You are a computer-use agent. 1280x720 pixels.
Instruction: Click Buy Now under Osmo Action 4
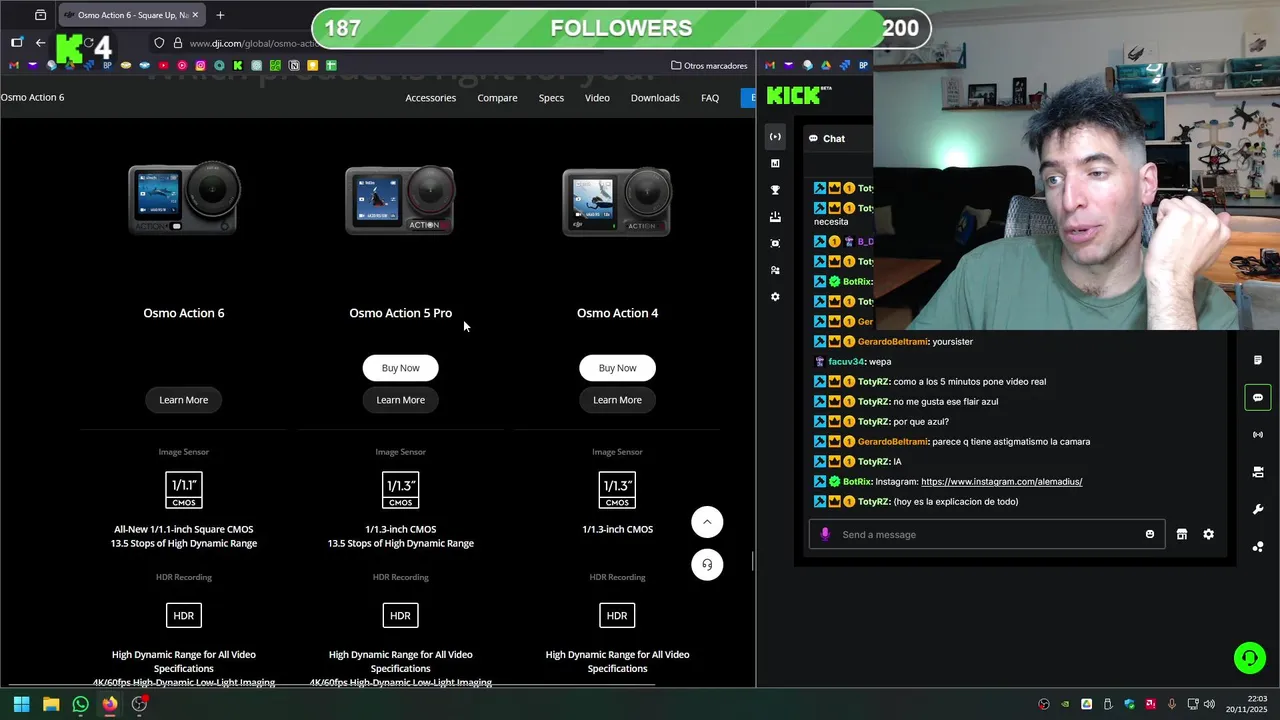click(x=617, y=368)
